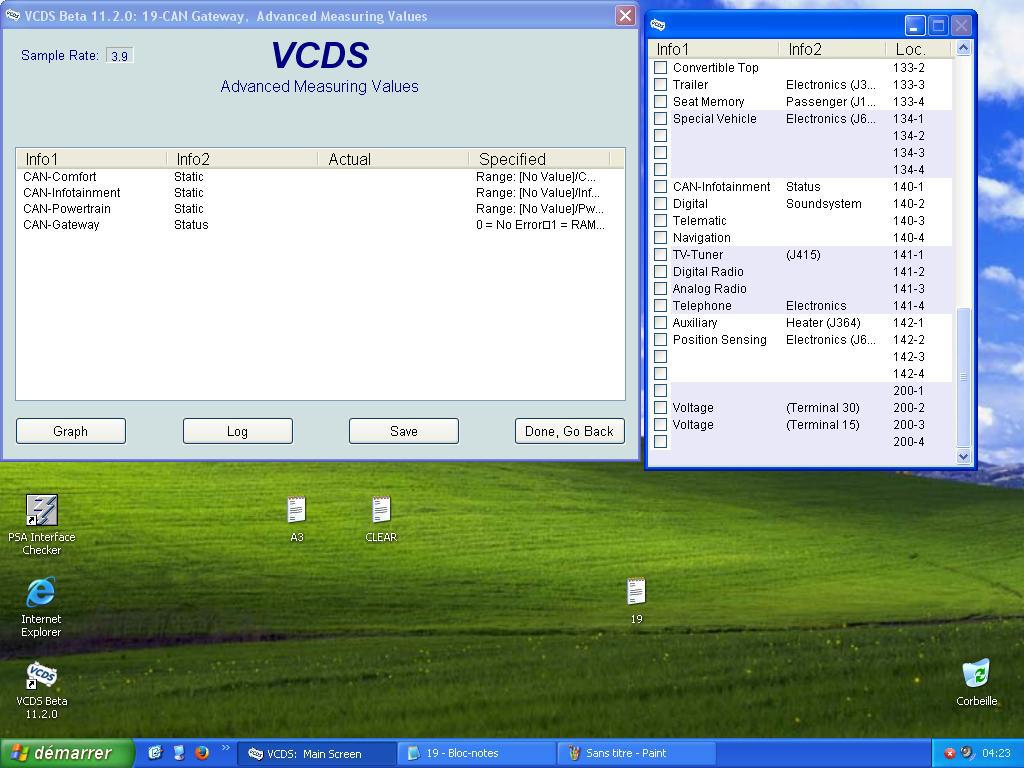Click Done, Go Back button
The image size is (1024, 768).
569,431
